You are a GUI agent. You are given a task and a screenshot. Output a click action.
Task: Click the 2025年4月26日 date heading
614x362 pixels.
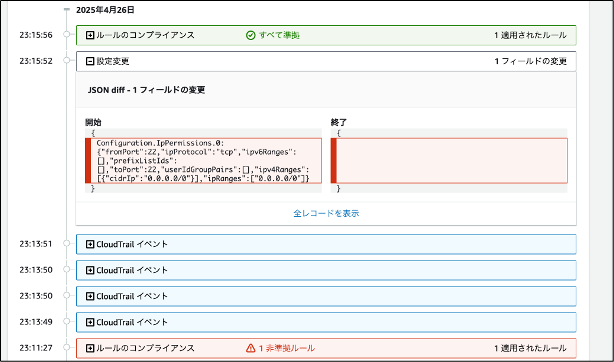[x=105, y=10]
